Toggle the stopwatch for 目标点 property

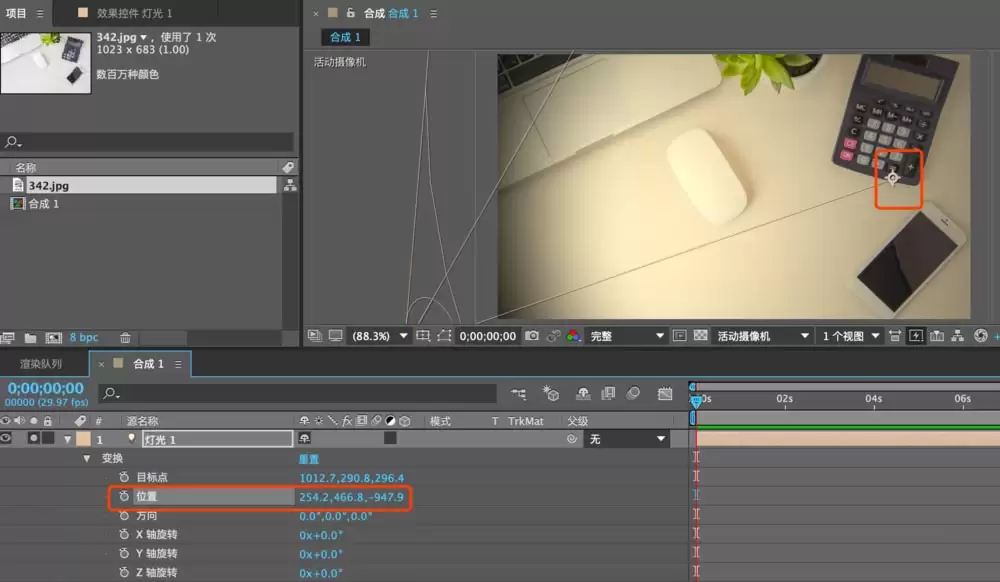(124, 477)
